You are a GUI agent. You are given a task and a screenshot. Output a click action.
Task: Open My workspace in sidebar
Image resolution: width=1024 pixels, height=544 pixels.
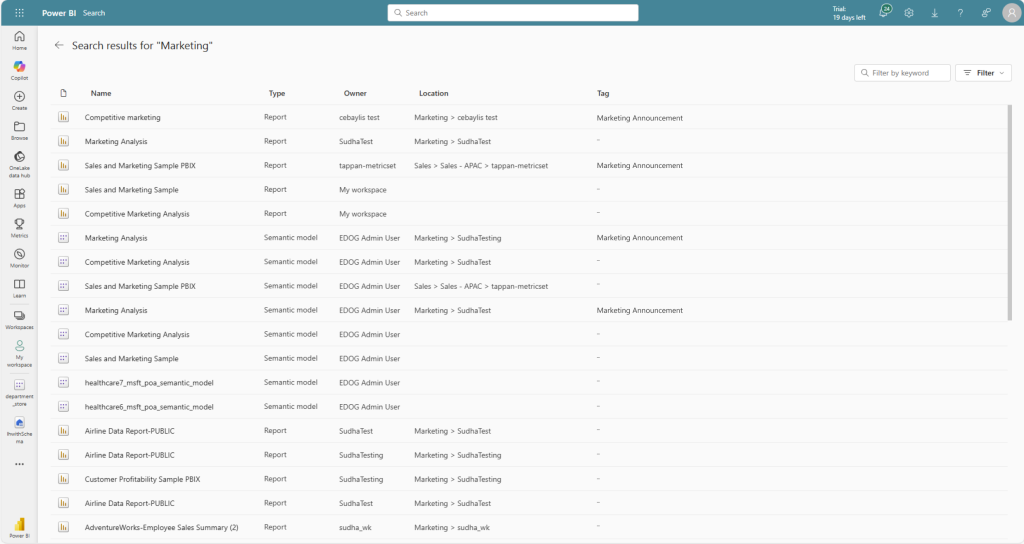[20, 353]
